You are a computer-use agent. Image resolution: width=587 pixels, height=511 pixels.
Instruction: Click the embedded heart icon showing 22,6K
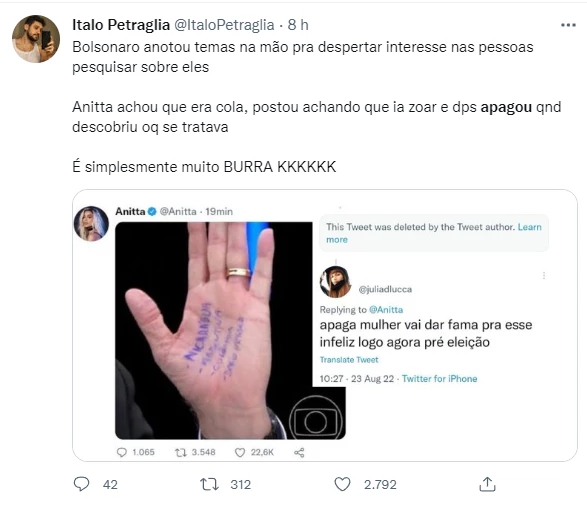coord(240,452)
